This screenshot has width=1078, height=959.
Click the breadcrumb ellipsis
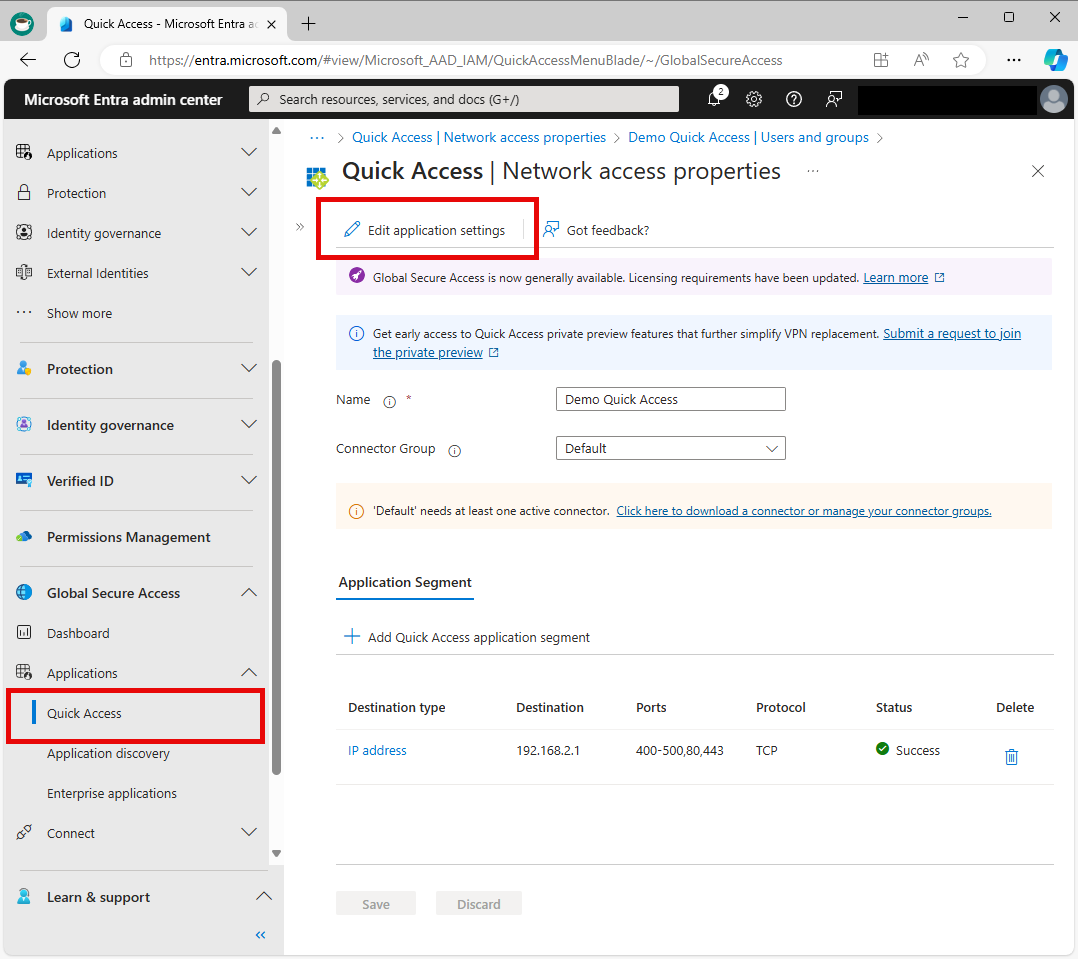click(x=317, y=137)
